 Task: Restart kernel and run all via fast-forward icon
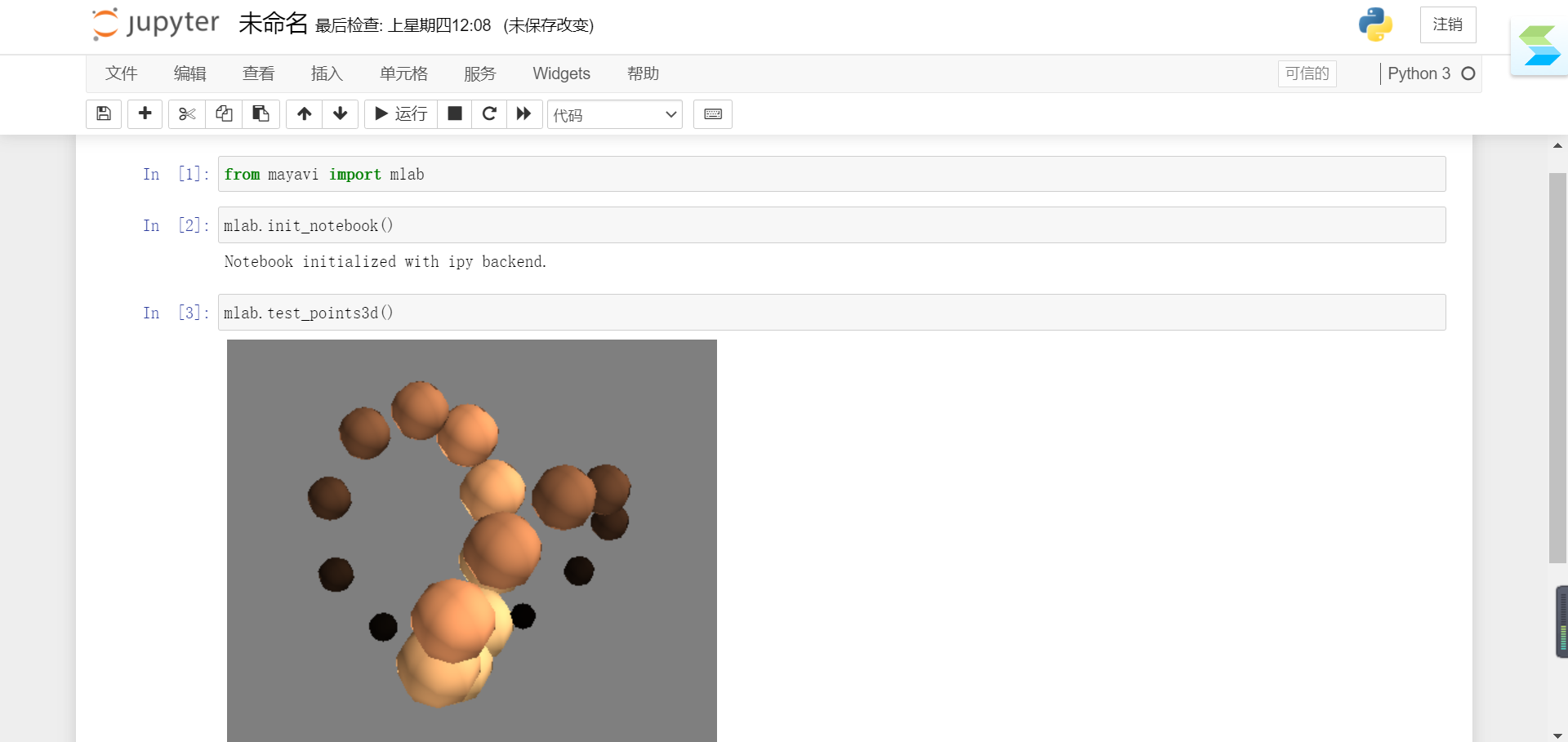pos(524,114)
